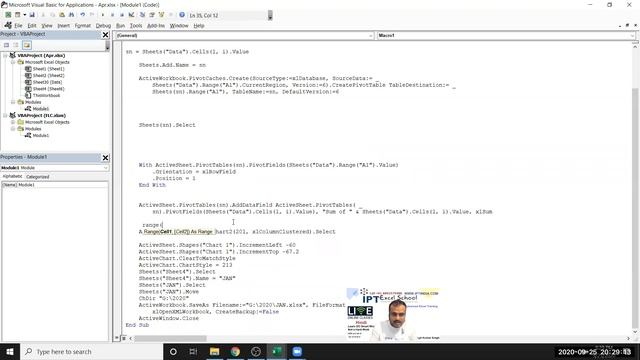640x360 pixels.
Task: Open the Debug menu
Action: click(103, 25)
